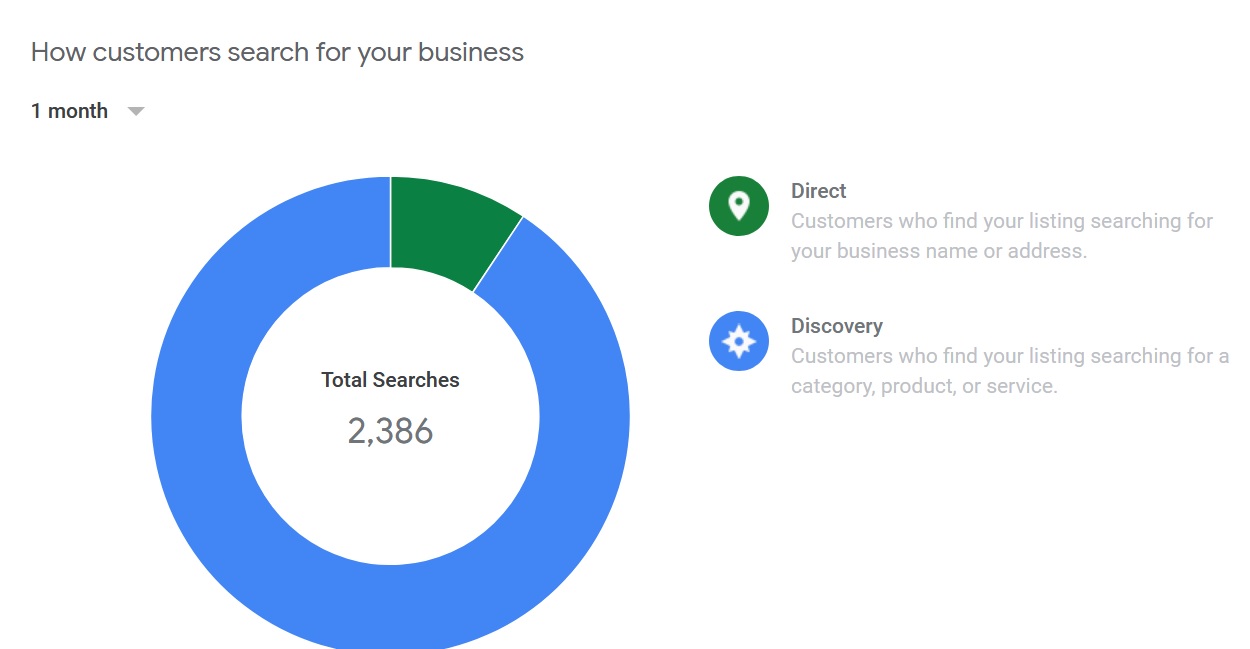Select the green Direct slice of the donut
Screen dimensions: 1250x649
444,225
